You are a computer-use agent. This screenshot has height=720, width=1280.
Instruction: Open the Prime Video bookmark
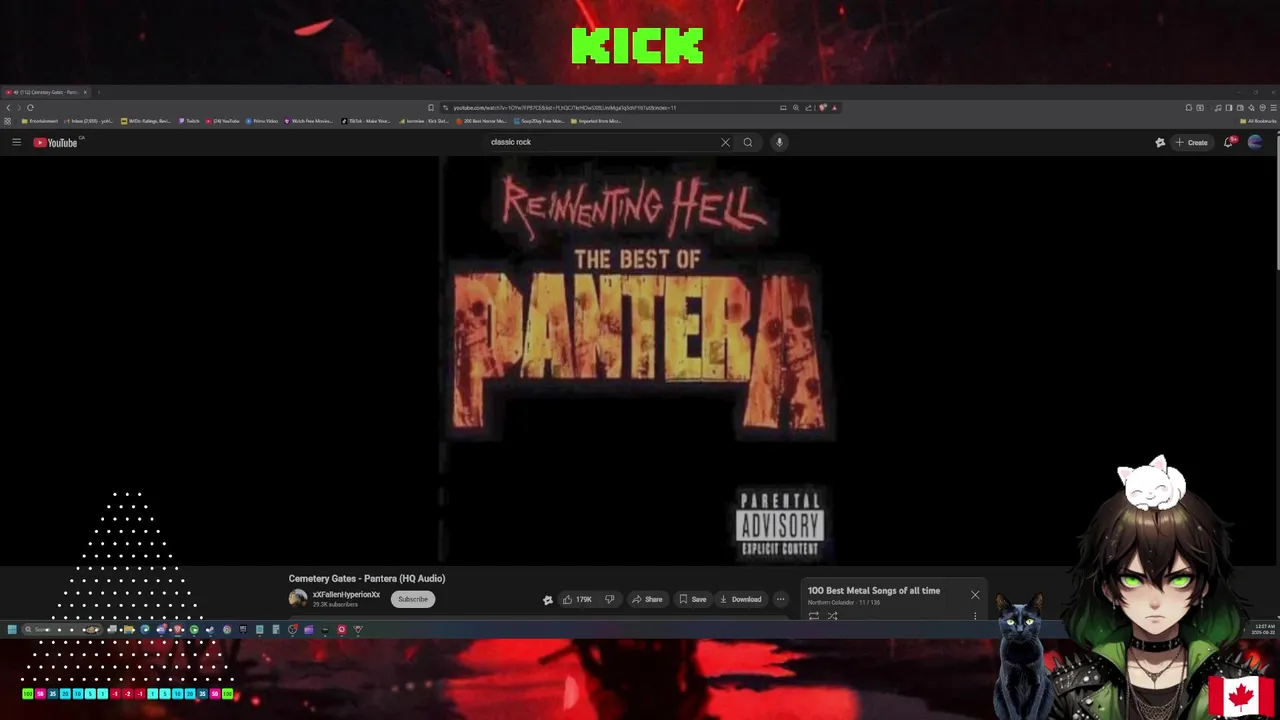coord(262,121)
